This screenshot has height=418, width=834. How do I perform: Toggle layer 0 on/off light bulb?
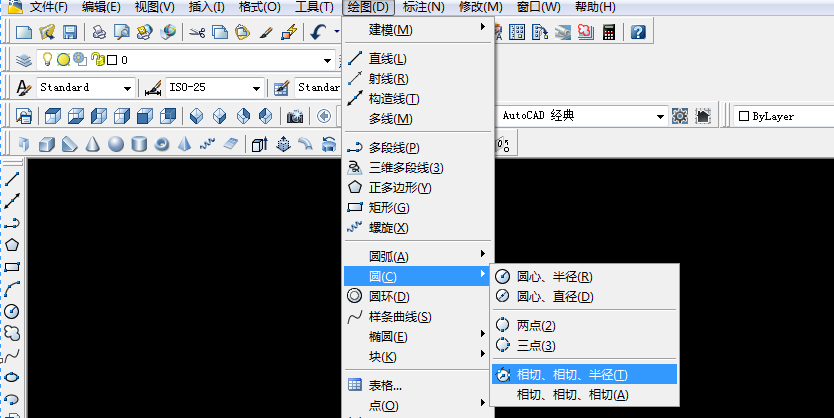[x=47, y=59]
